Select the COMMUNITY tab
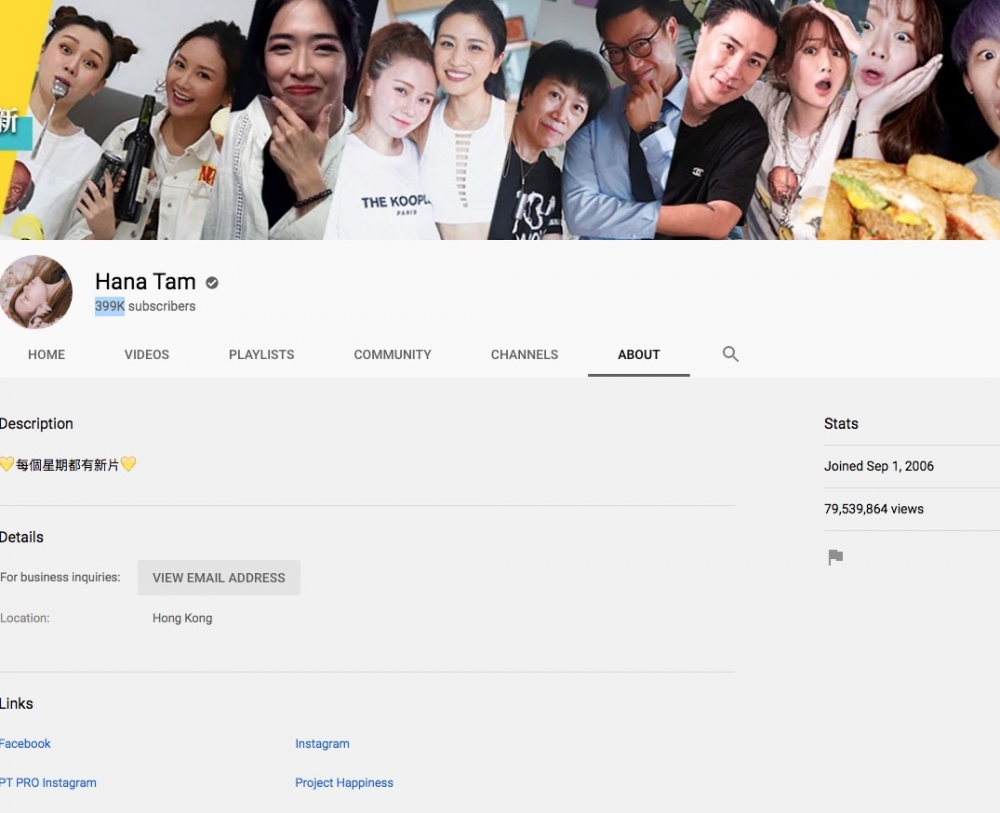This screenshot has height=813, width=1000. click(x=392, y=355)
